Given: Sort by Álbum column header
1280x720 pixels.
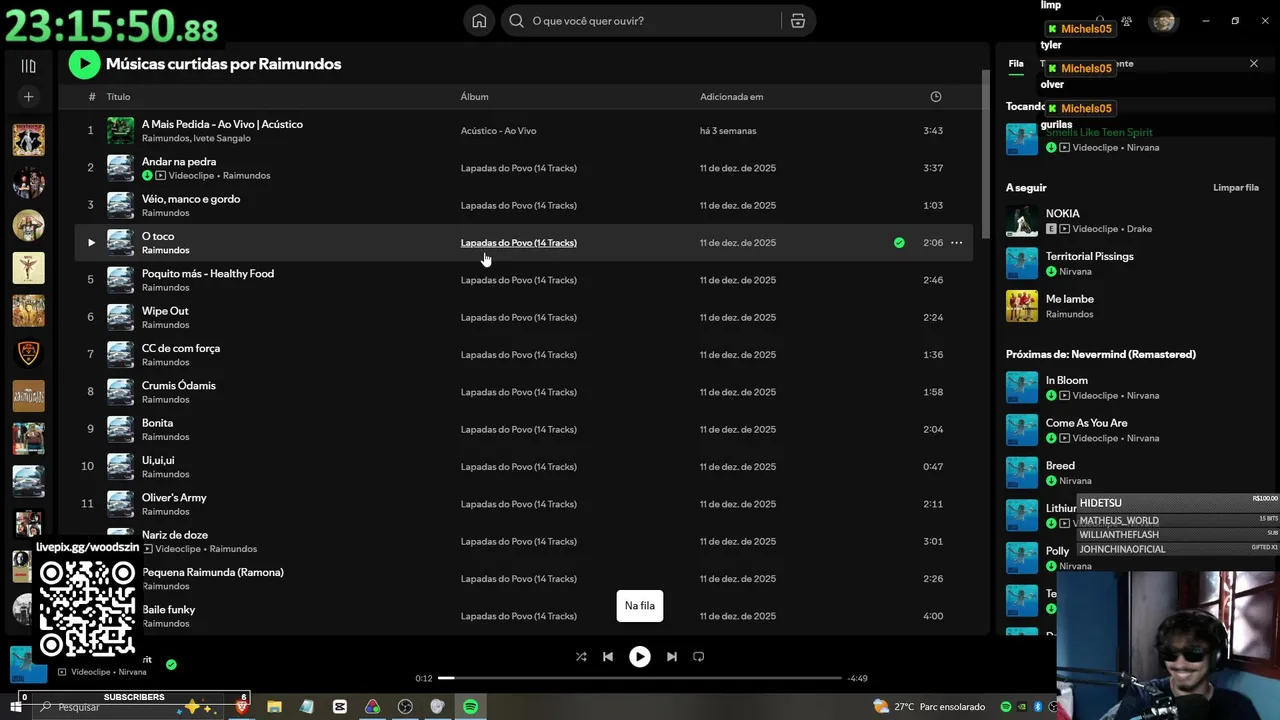Looking at the screenshot, I should pos(474,97).
